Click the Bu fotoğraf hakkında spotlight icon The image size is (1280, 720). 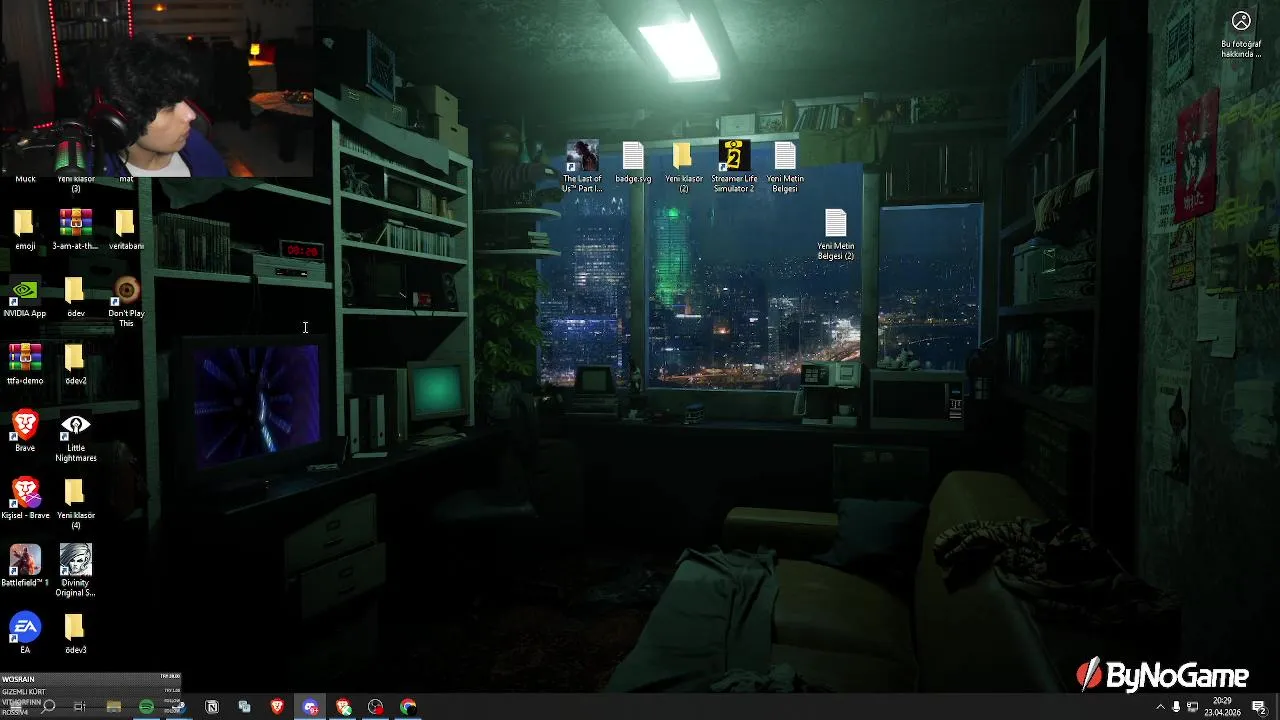click(x=1241, y=33)
